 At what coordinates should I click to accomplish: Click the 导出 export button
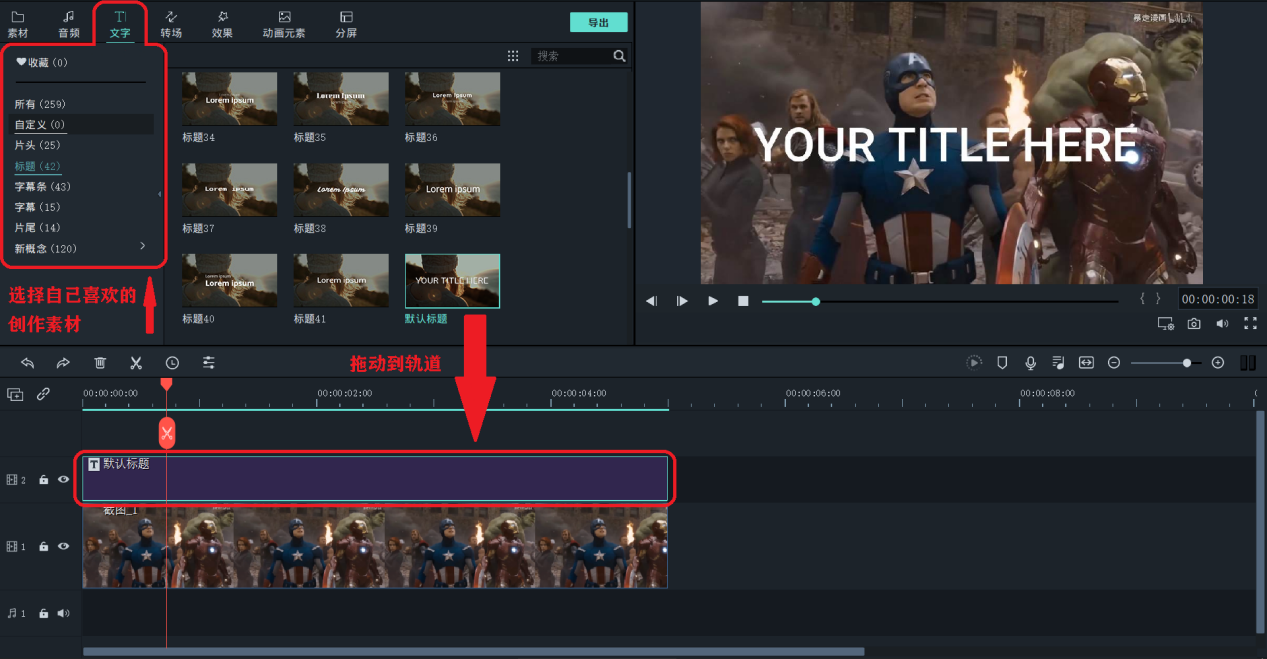click(x=598, y=22)
